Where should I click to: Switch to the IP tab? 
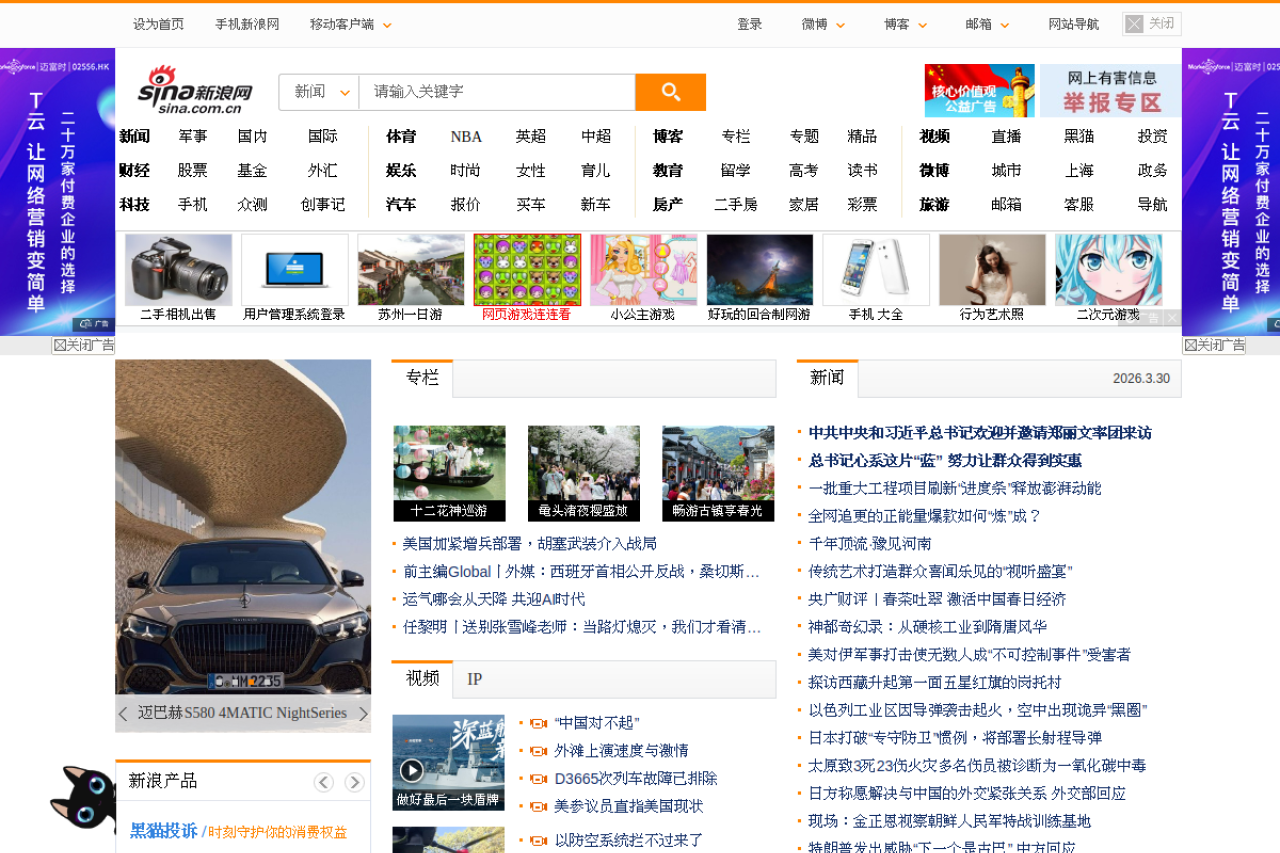coord(474,679)
